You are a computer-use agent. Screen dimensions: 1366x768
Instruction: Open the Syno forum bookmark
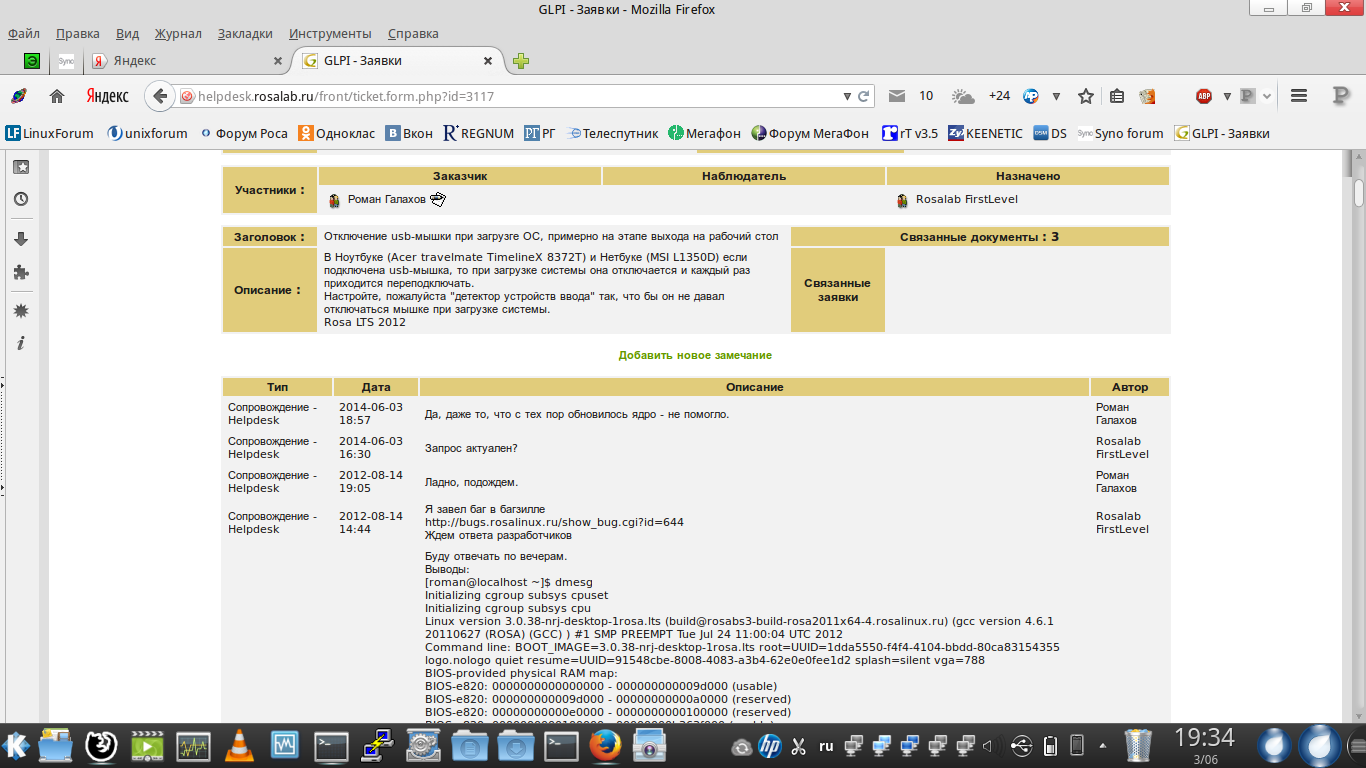(1120, 133)
